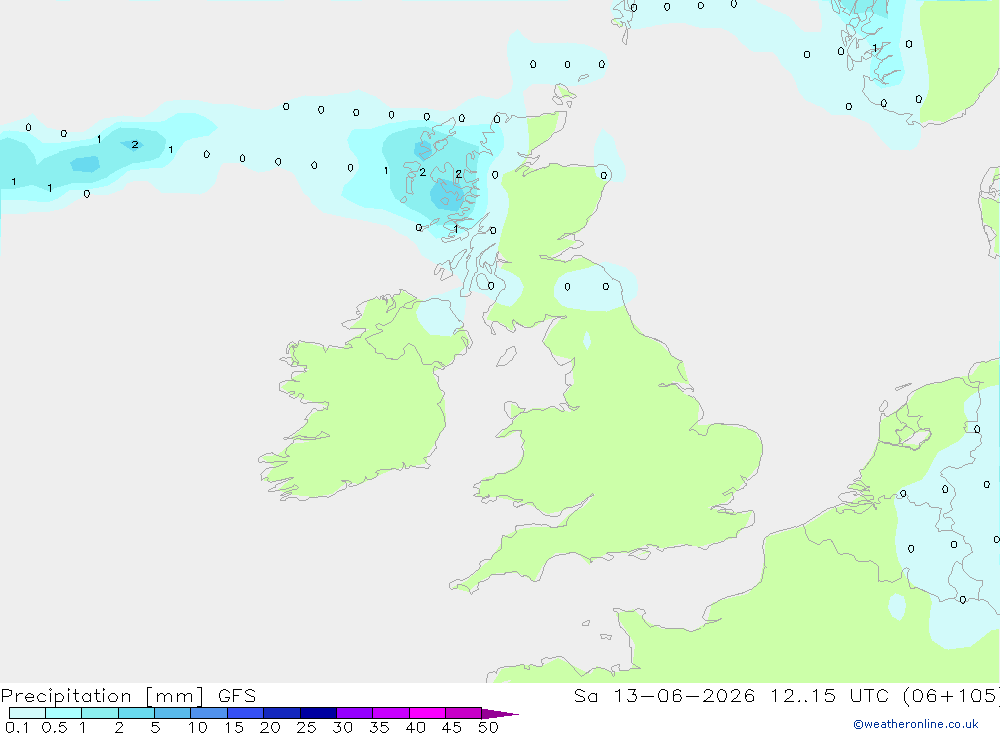The height and width of the screenshot is (733, 1000).
Task: Click the over-50 arrow tip of legend
Action: 501,714
